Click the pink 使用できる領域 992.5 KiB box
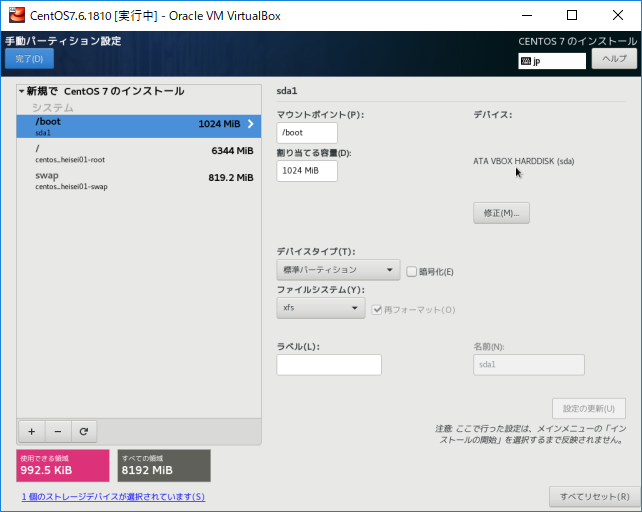Screen dimensions: 642x512 pyautogui.click(x=63, y=465)
